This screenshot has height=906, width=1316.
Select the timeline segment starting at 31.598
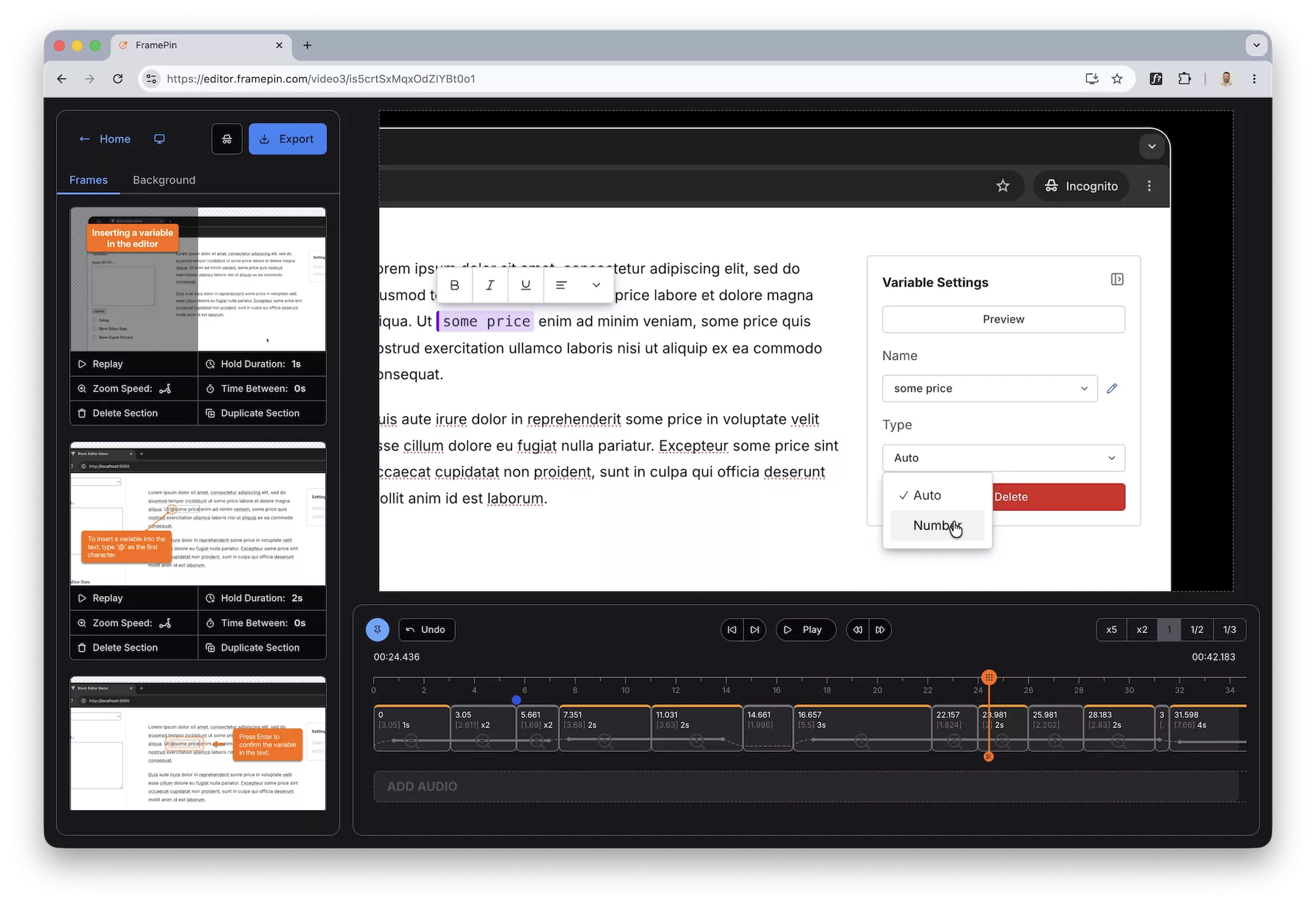pos(1207,728)
